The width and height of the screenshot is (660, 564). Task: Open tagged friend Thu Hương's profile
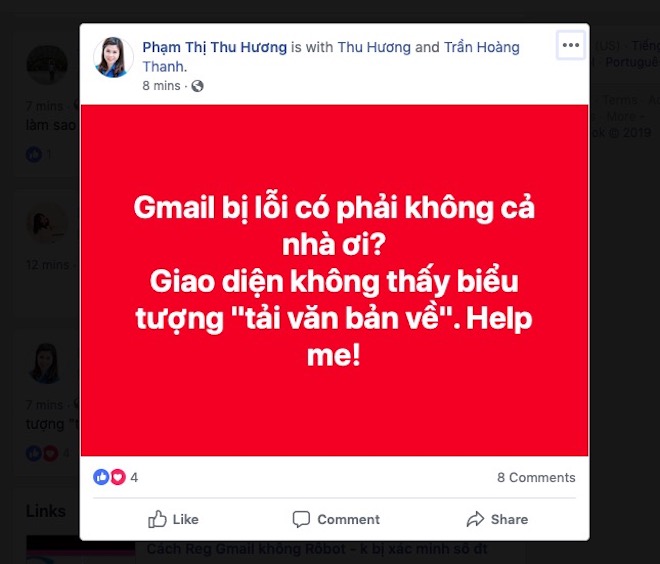(374, 47)
